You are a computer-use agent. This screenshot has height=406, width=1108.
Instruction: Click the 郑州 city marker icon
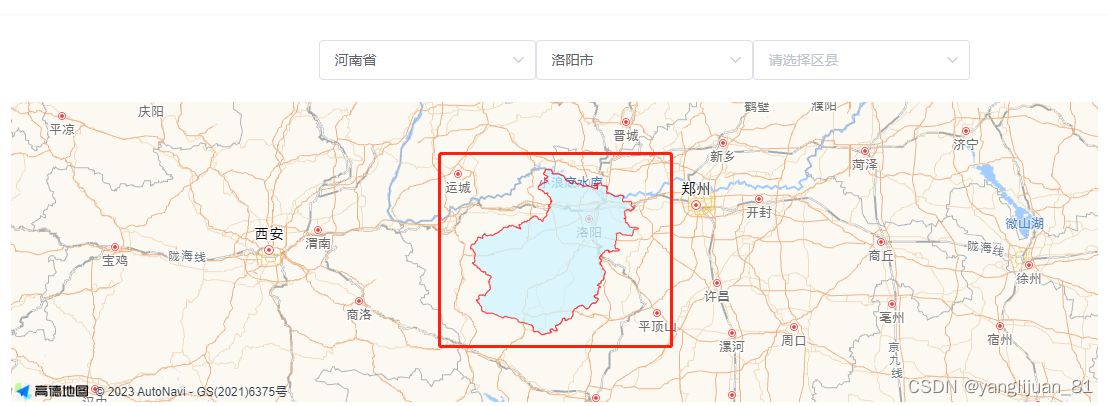pyautogui.click(x=696, y=205)
